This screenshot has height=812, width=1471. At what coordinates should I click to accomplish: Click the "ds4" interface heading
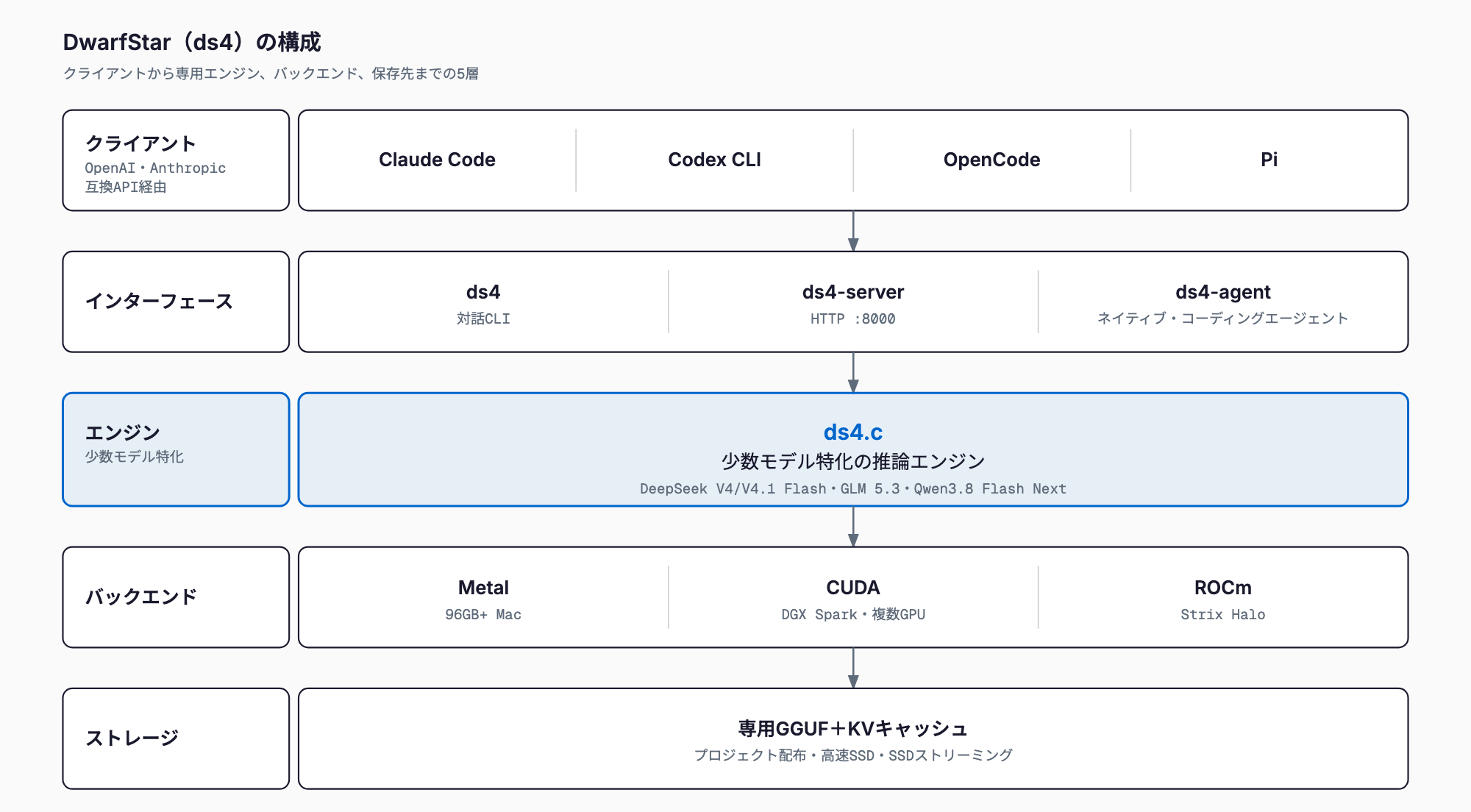click(483, 292)
